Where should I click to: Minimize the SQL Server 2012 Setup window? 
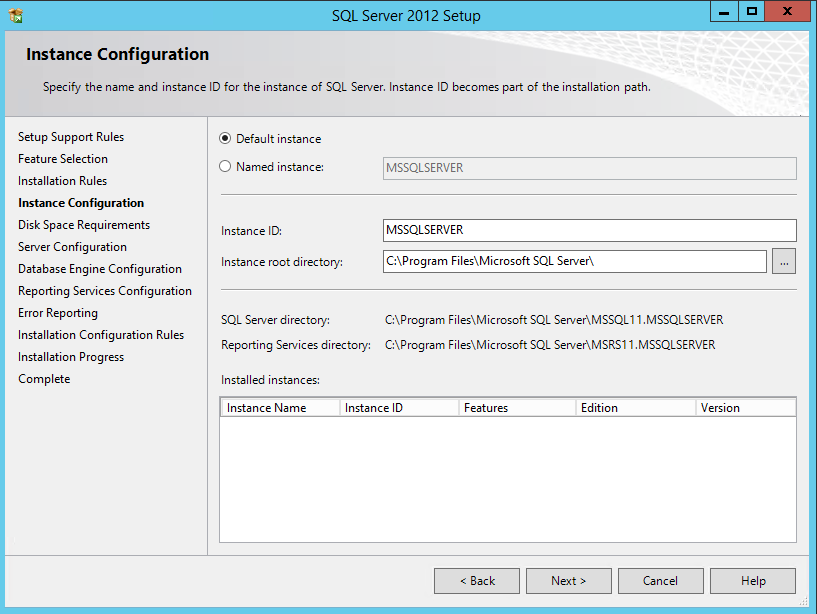723,11
